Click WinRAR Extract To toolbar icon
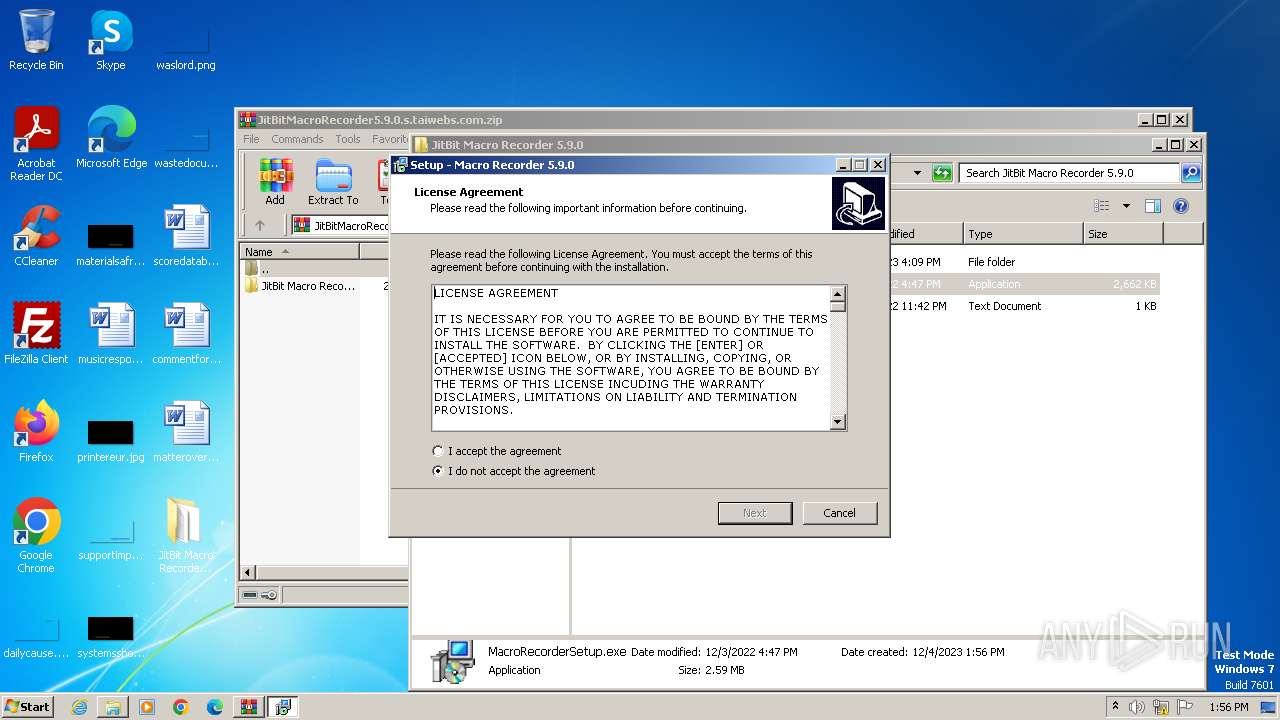 [333, 182]
